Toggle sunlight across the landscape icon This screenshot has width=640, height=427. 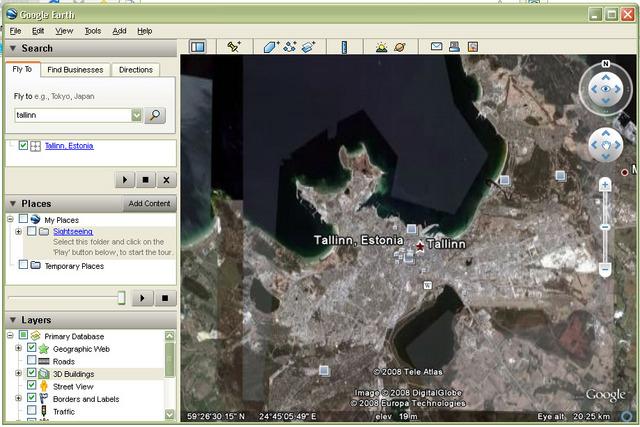[x=381, y=47]
